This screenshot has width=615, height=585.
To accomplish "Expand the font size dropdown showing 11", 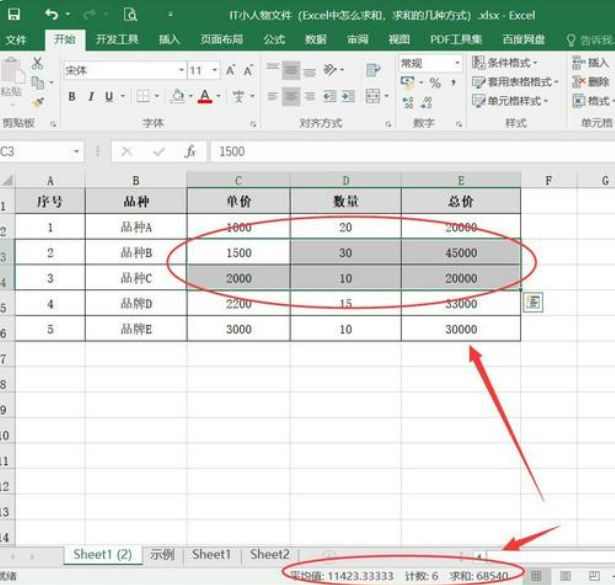I will pos(213,71).
